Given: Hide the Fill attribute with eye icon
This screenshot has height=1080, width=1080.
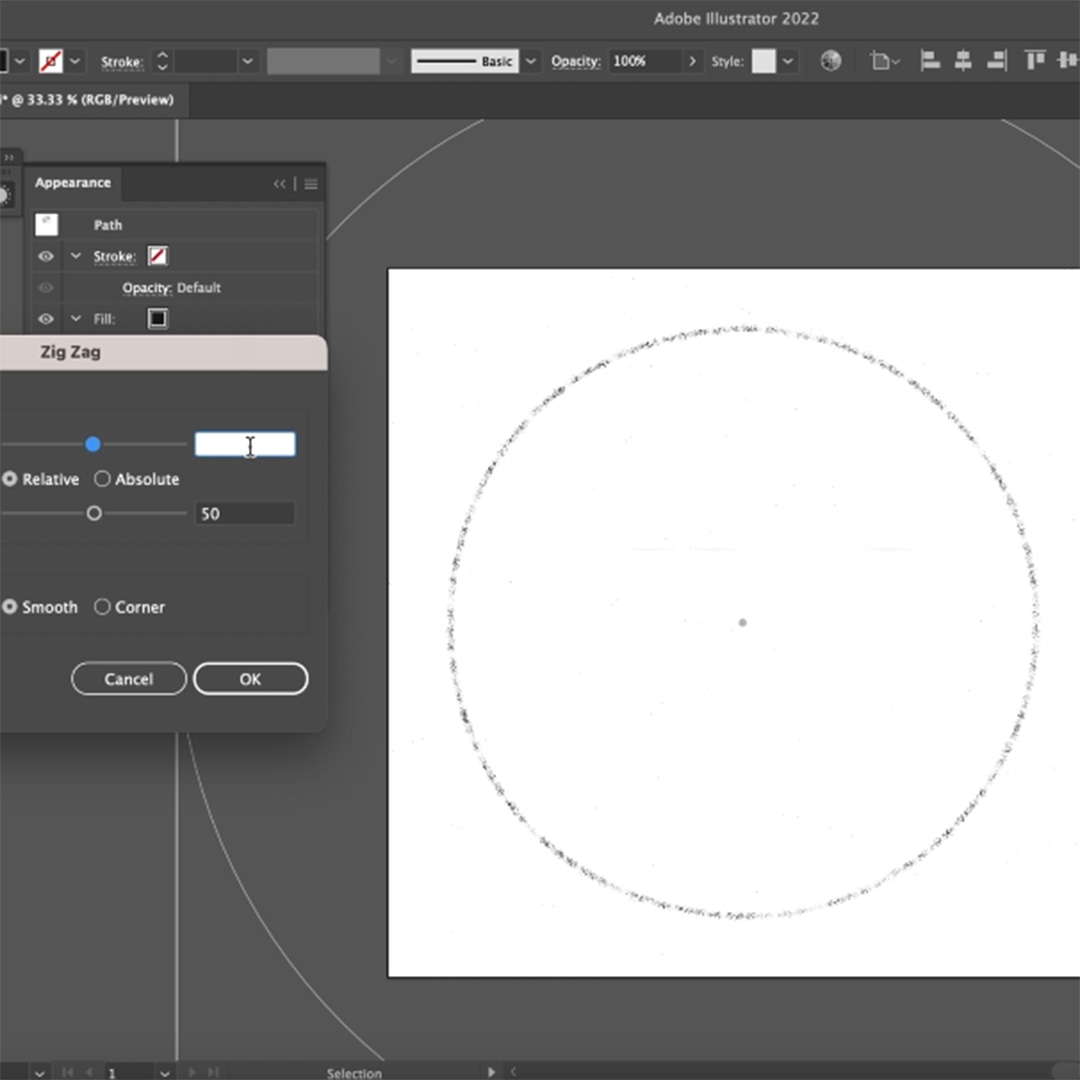Looking at the screenshot, I should (46, 319).
